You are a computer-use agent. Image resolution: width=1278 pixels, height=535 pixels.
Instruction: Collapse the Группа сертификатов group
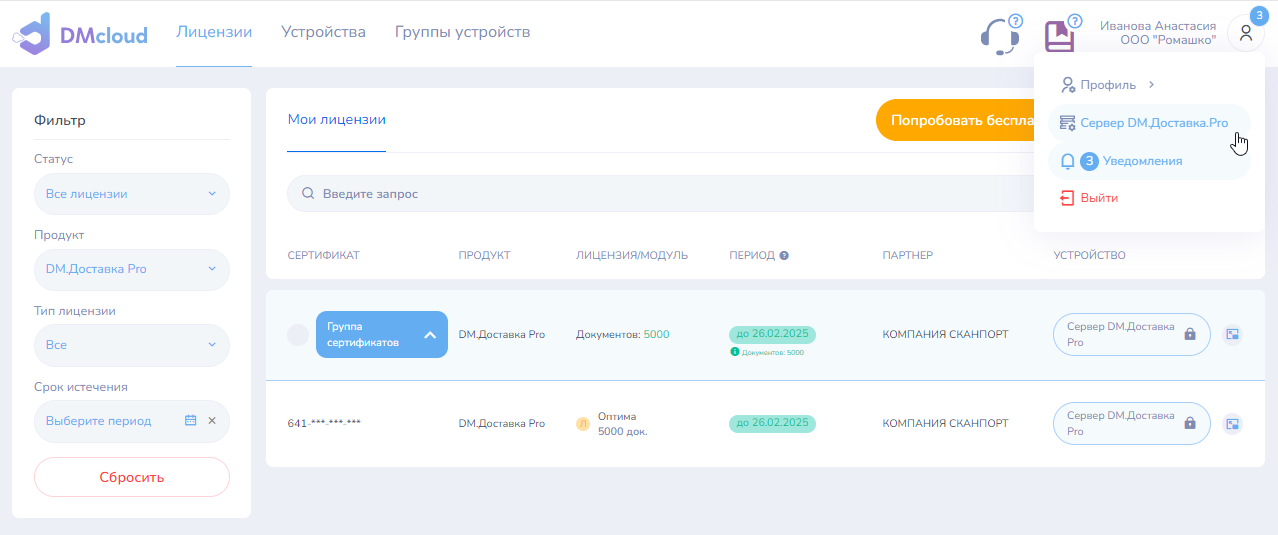point(430,335)
